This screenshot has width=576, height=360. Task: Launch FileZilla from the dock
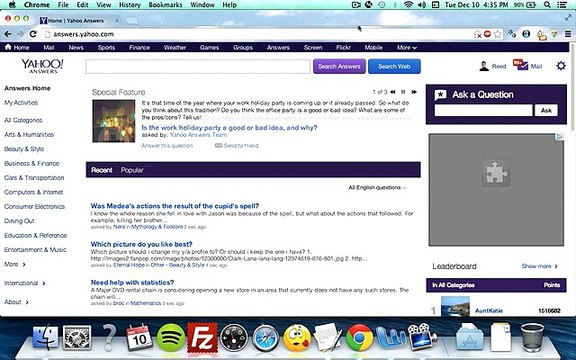click(202, 338)
